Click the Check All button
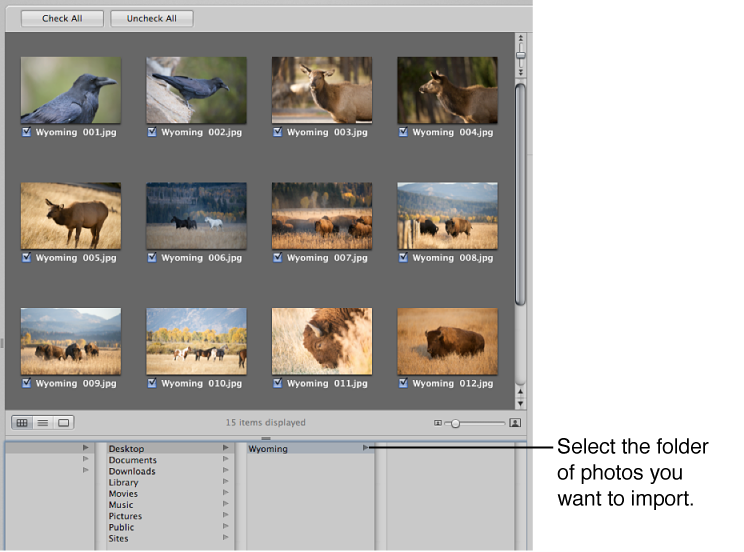Viewport: 744px width, 552px height. (x=62, y=19)
